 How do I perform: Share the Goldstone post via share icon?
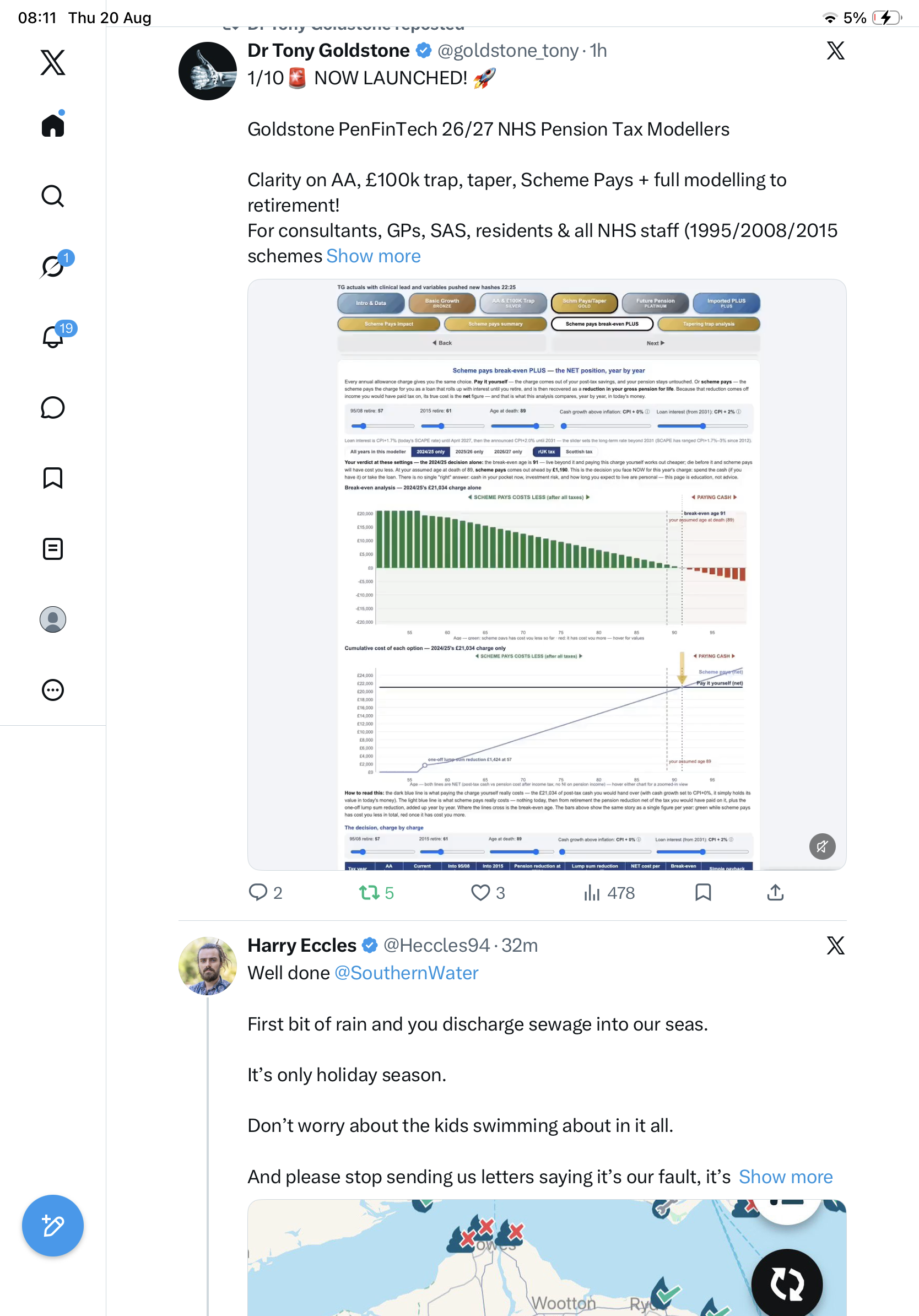pyautogui.click(x=775, y=892)
